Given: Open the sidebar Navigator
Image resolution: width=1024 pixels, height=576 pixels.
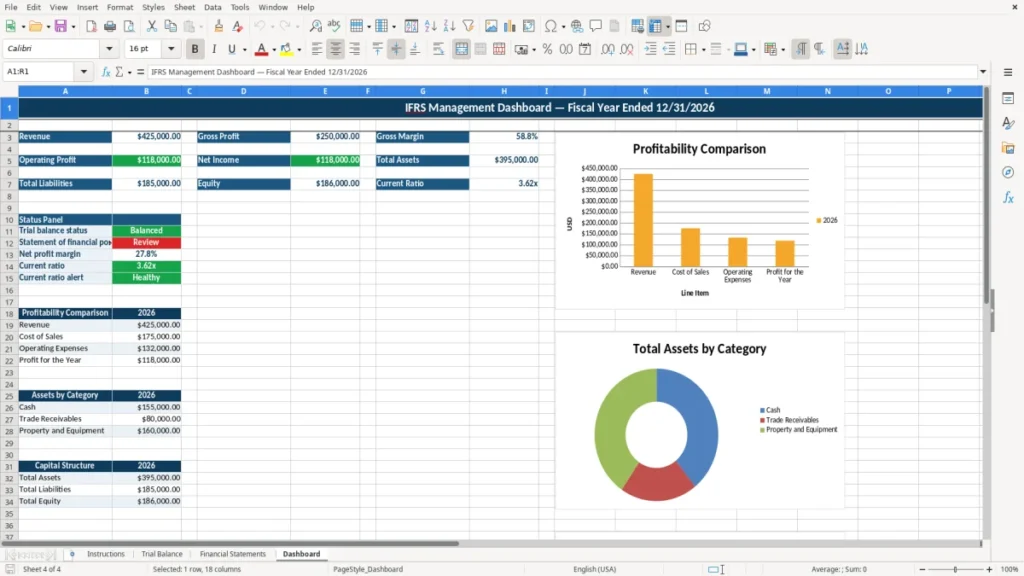Looking at the screenshot, I should point(1008,172).
